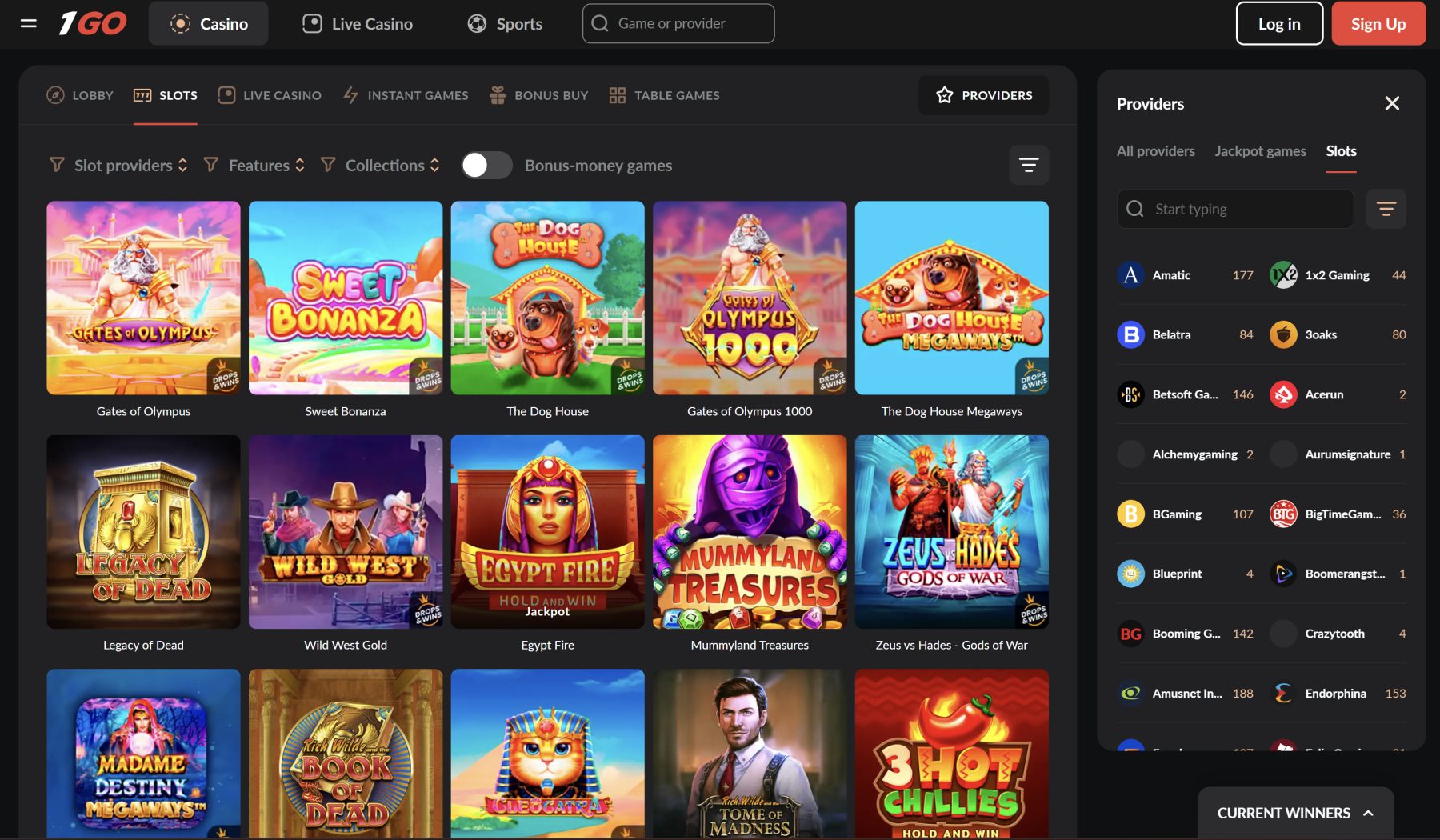This screenshot has height=840, width=1440.
Task: Enable the Bonus-money games toggle
Action: (486, 165)
